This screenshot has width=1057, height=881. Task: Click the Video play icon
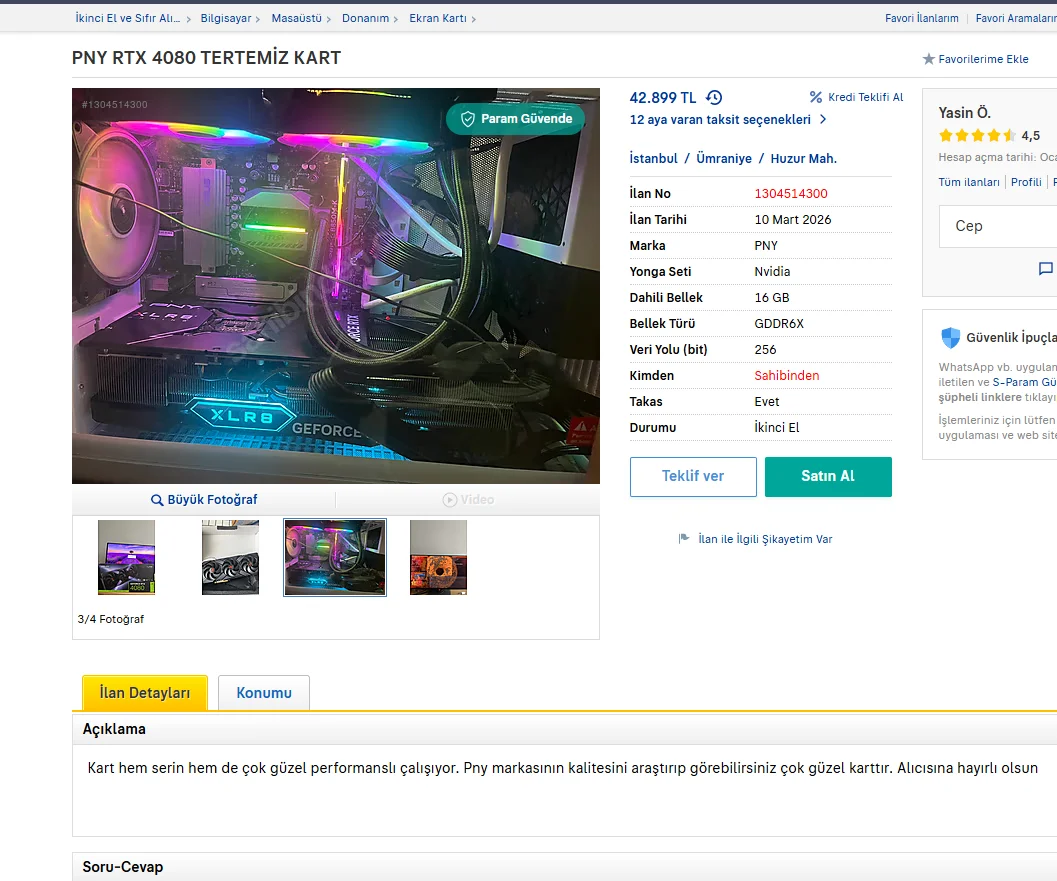tap(450, 499)
